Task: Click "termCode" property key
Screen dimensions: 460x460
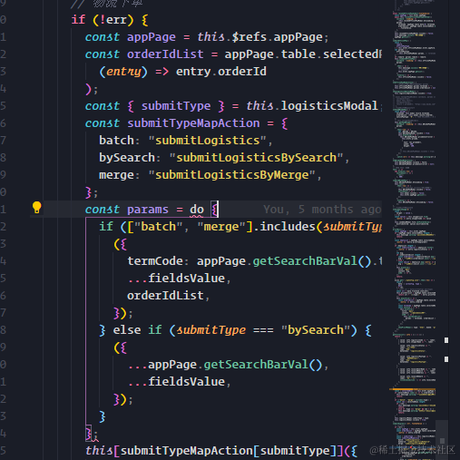Action: click(x=155, y=261)
